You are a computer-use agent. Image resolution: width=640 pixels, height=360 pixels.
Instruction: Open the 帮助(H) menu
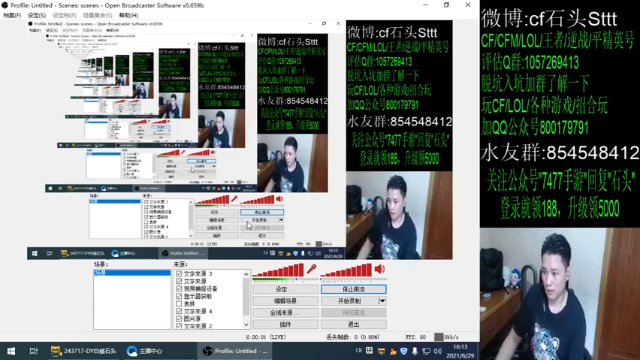(129, 15)
